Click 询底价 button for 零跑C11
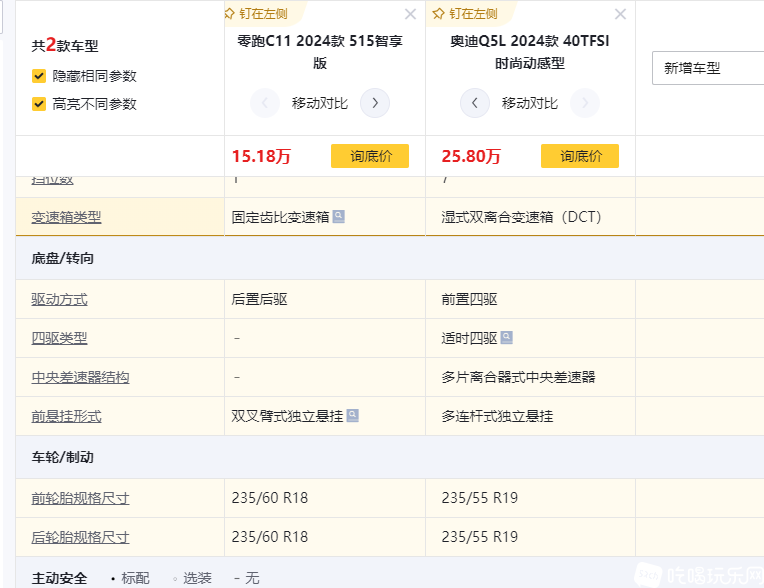Screen dimensions: 764x588 pos(370,156)
